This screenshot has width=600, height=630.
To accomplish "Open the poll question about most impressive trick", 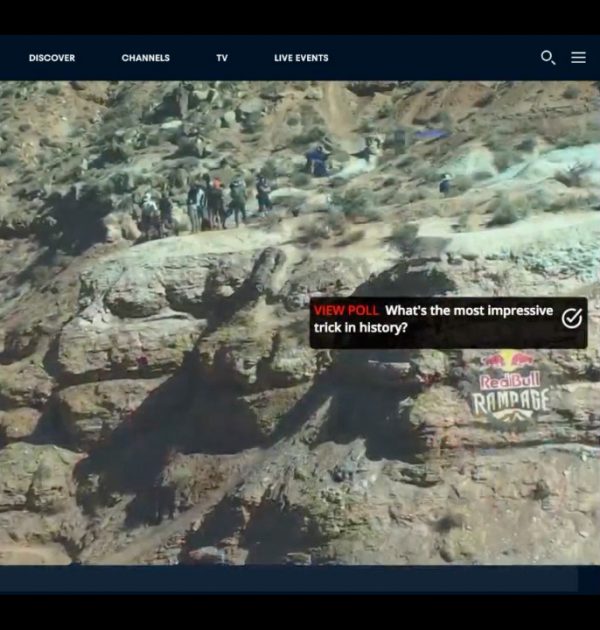I will tap(433, 319).
